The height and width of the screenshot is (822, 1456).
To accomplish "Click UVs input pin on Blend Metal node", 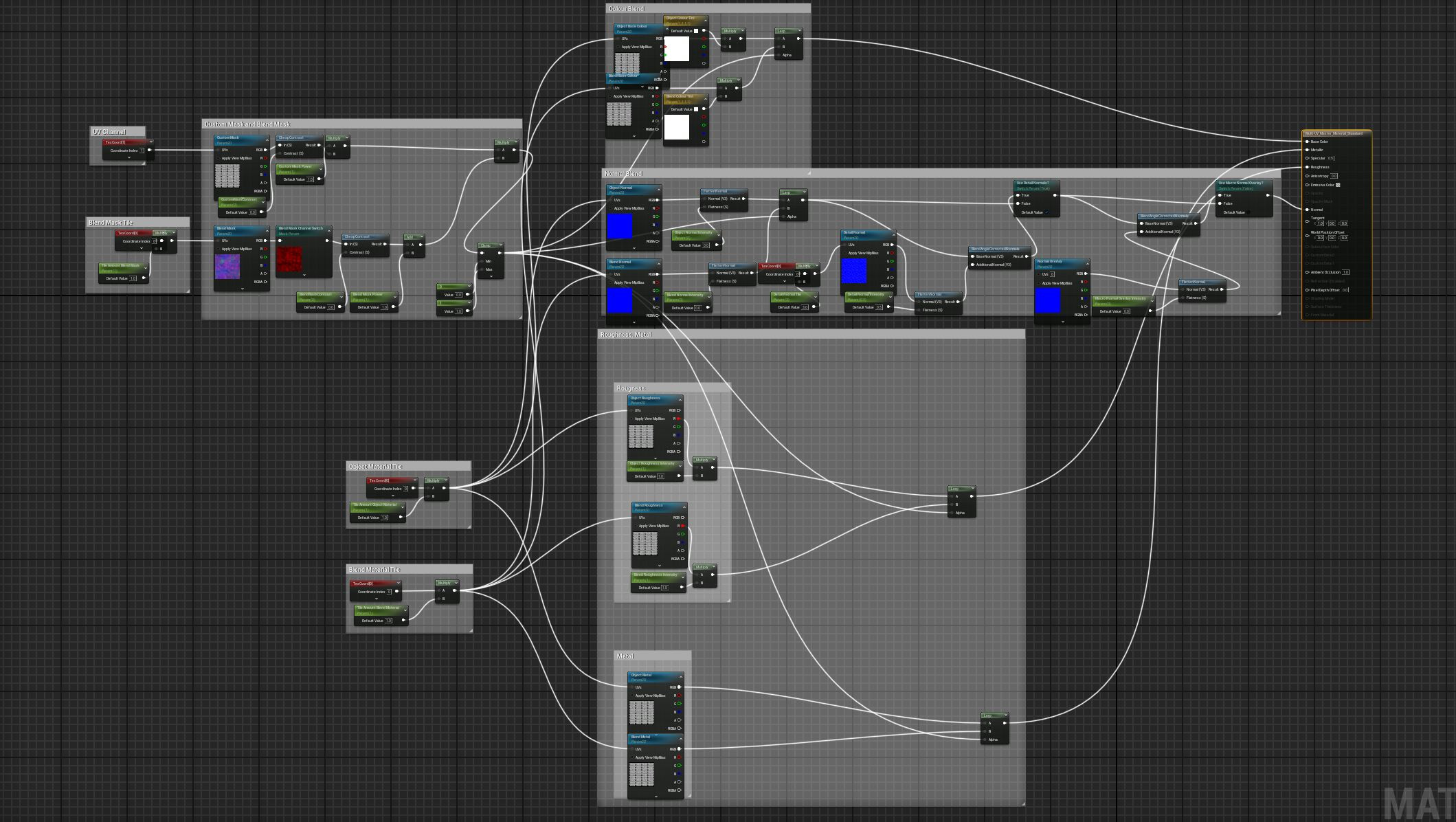I will click(x=631, y=749).
